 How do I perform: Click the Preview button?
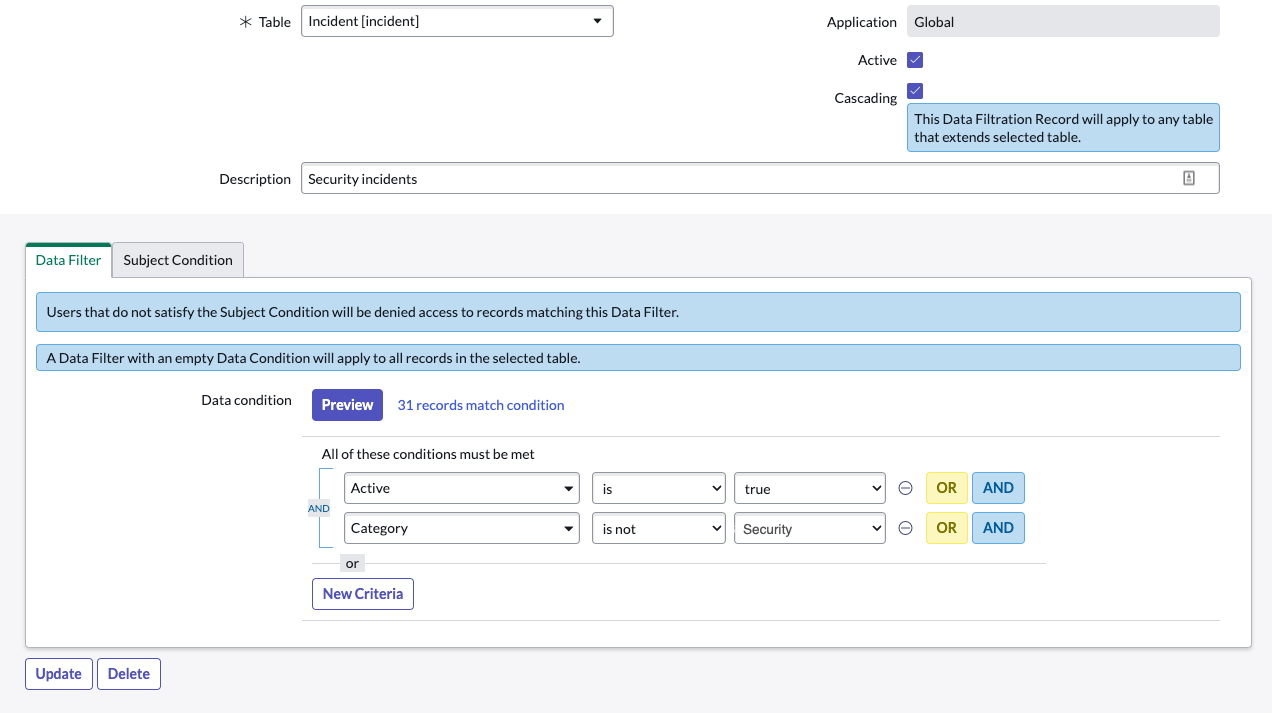tap(348, 405)
